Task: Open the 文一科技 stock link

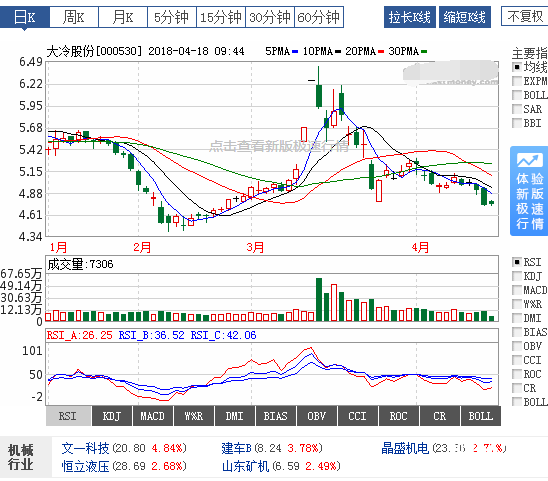Action: [x=85, y=448]
